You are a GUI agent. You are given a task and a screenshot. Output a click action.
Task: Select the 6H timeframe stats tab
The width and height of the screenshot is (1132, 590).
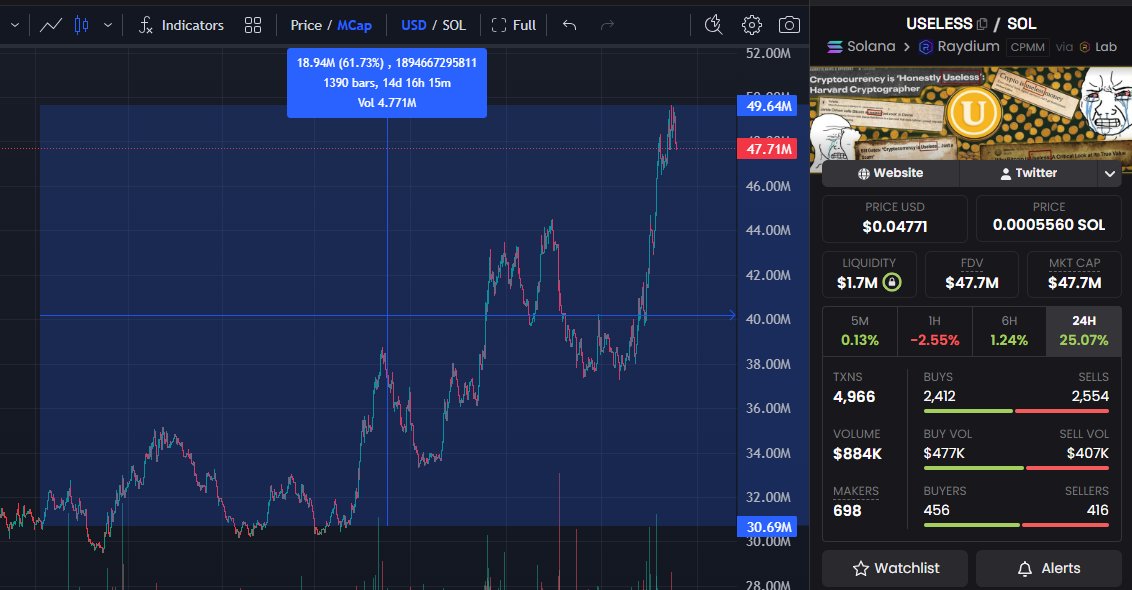(x=1008, y=331)
